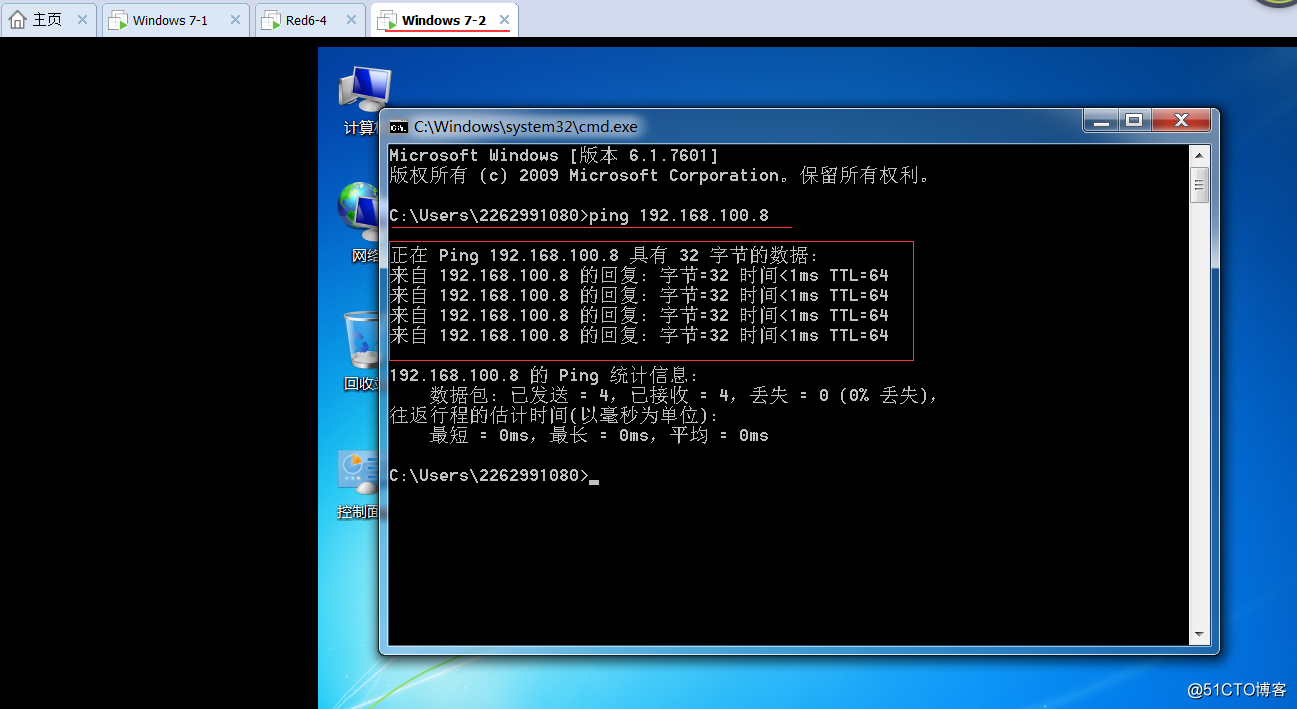This screenshot has width=1297, height=709.
Task: Click the VM icon on Windows 7-2 tab
Action: [387, 20]
